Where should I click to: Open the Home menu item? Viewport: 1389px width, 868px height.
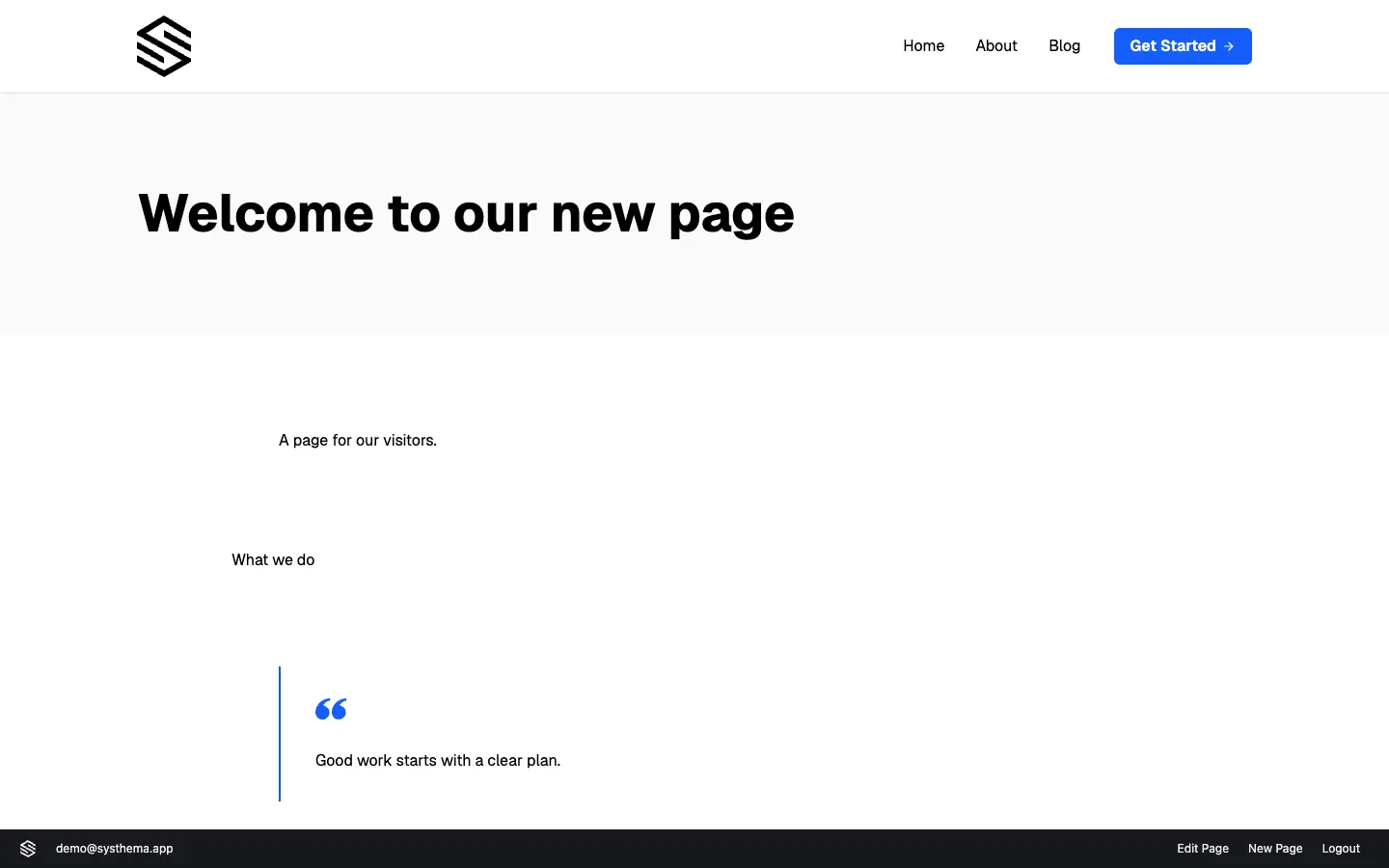(923, 46)
